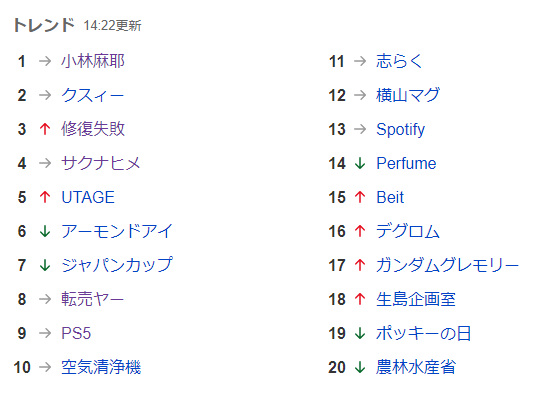Viewport: 535px width, 404px height.
Task: Open the ジャパンカップ trend link
Action: click(117, 265)
